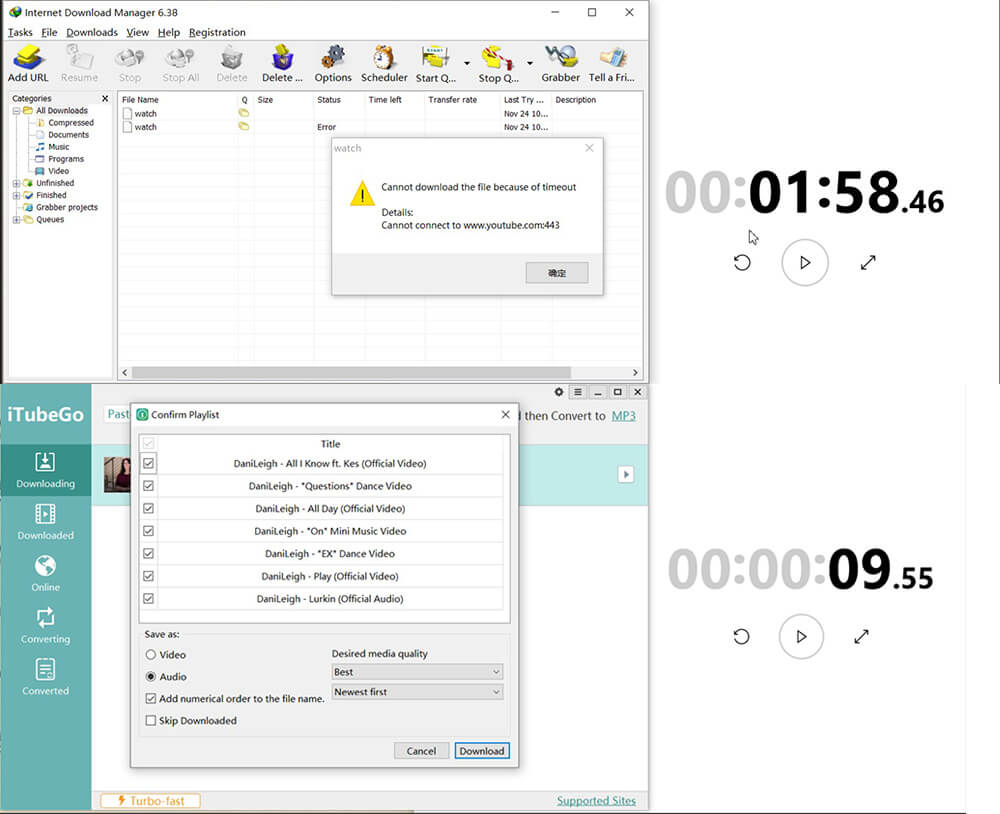This screenshot has width=1000, height=814.
Task: Select the Audio save-as radio button
Action: (151, 676)
